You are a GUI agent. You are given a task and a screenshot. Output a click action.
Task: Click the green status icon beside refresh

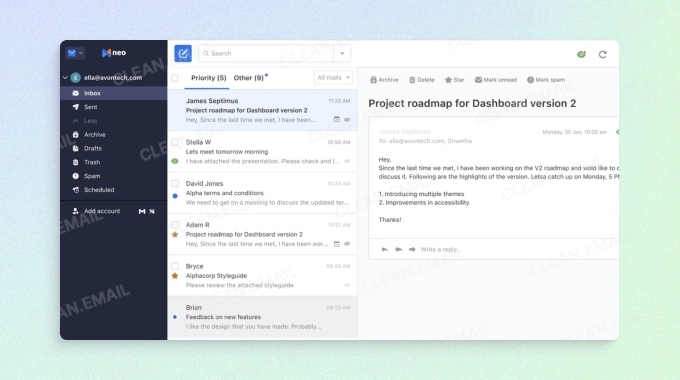(582, 54)
